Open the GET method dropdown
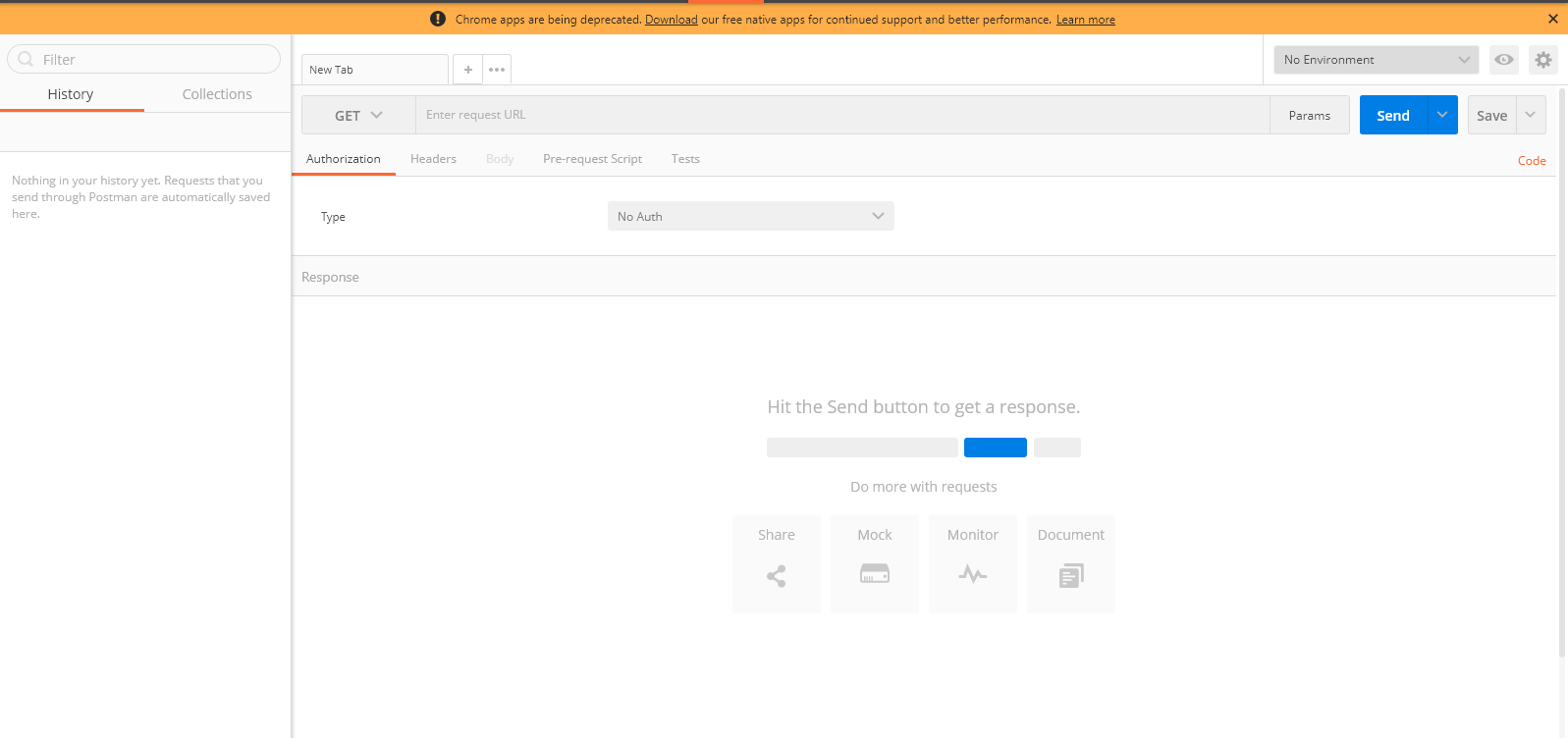 click(x=358, y=115)
